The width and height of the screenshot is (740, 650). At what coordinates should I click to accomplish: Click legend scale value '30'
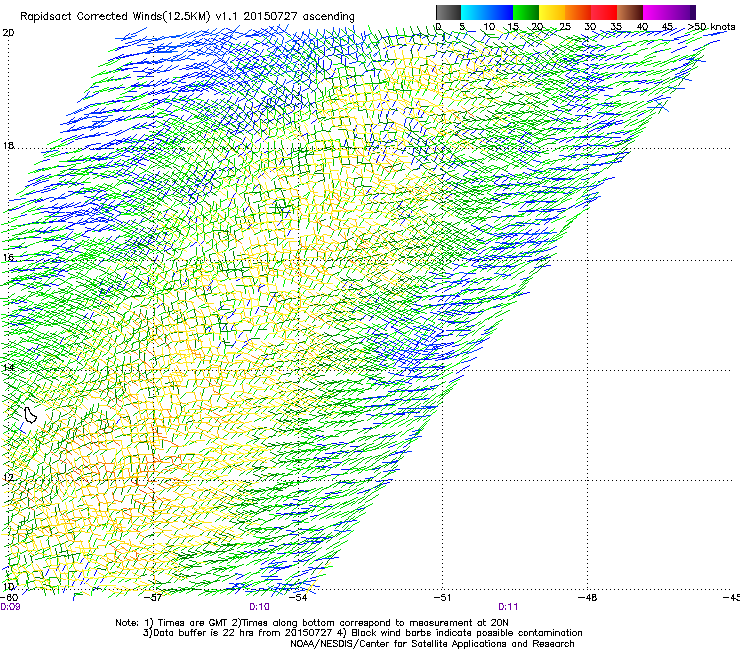click(x=590, y=27)
